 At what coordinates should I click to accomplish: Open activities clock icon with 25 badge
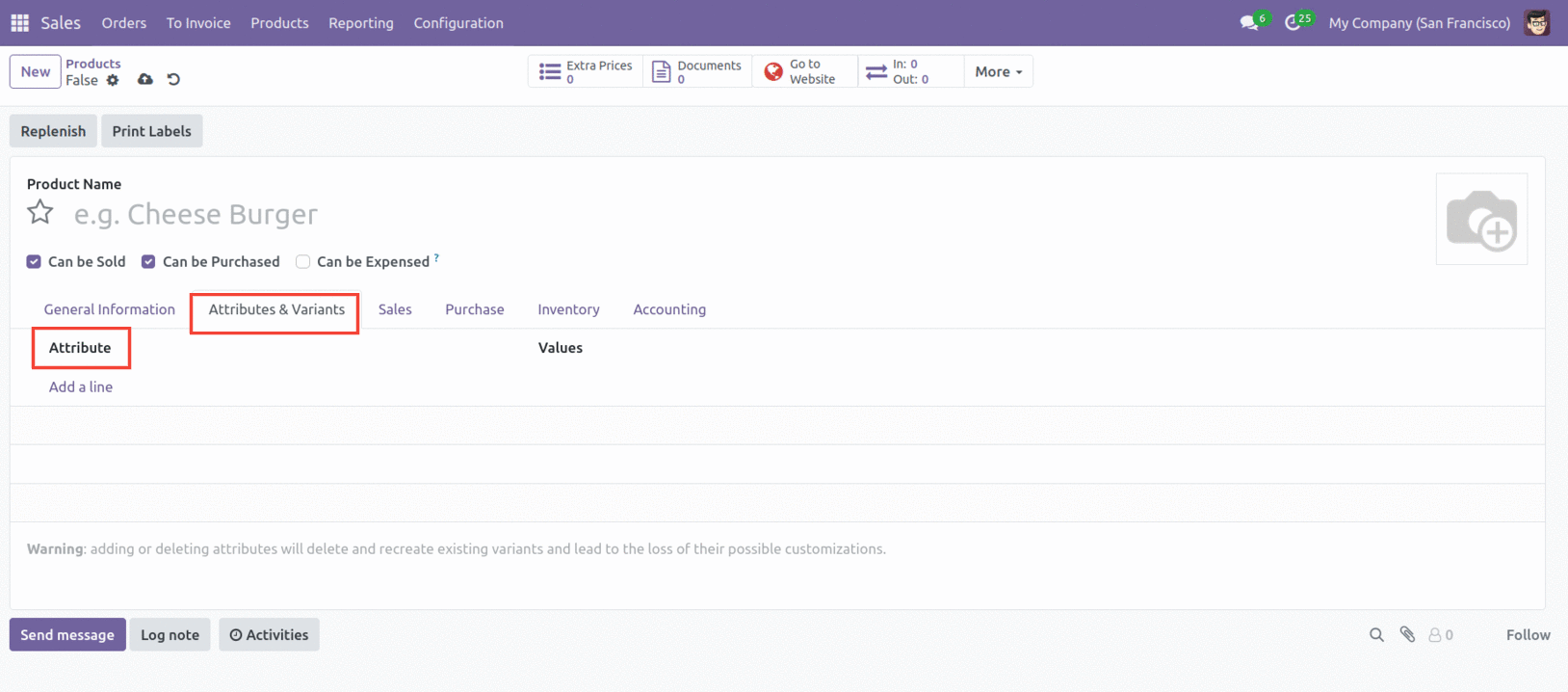(x=1293, y=23)
